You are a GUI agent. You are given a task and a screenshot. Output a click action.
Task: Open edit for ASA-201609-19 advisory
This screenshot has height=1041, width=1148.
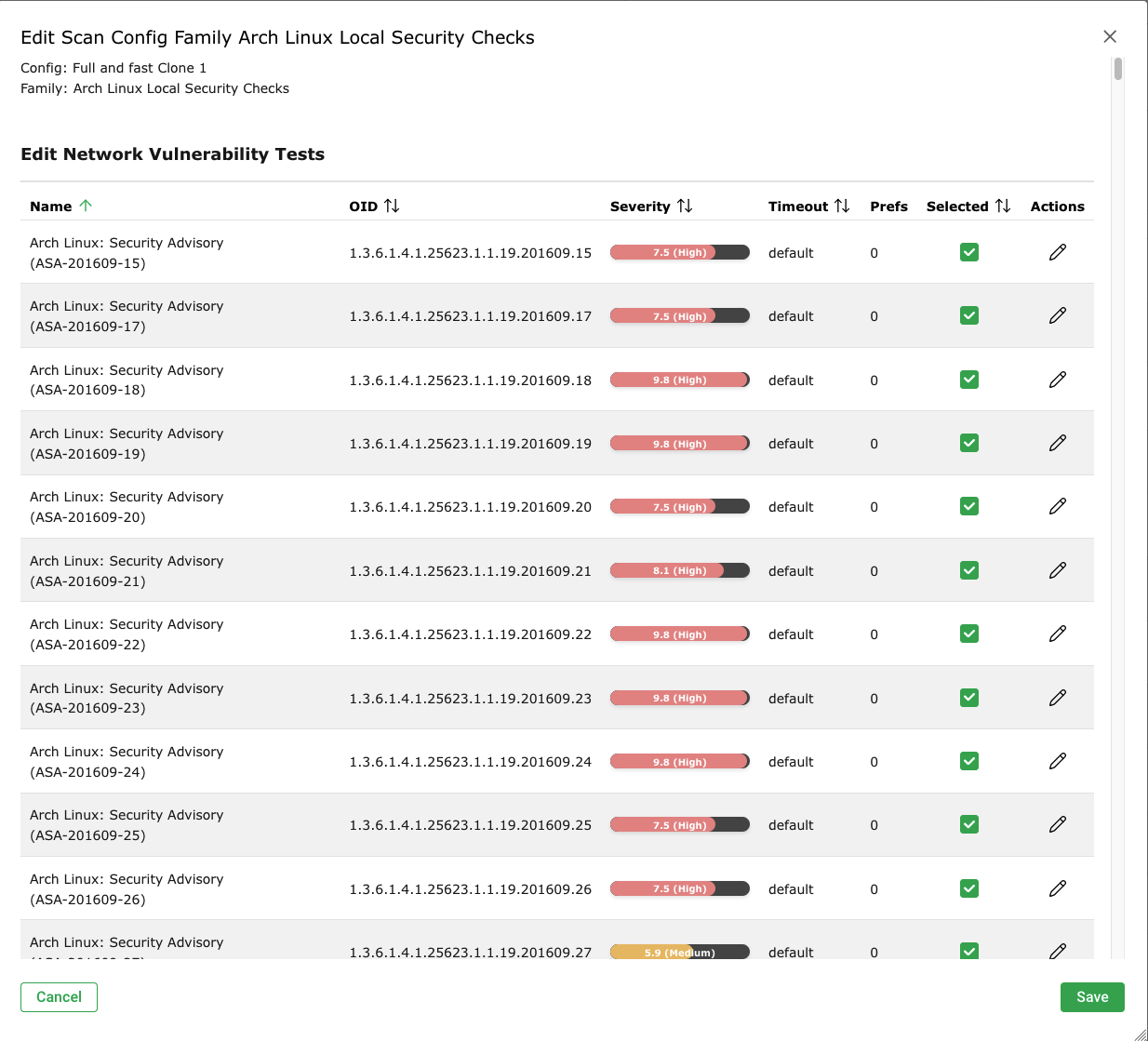1057,443
